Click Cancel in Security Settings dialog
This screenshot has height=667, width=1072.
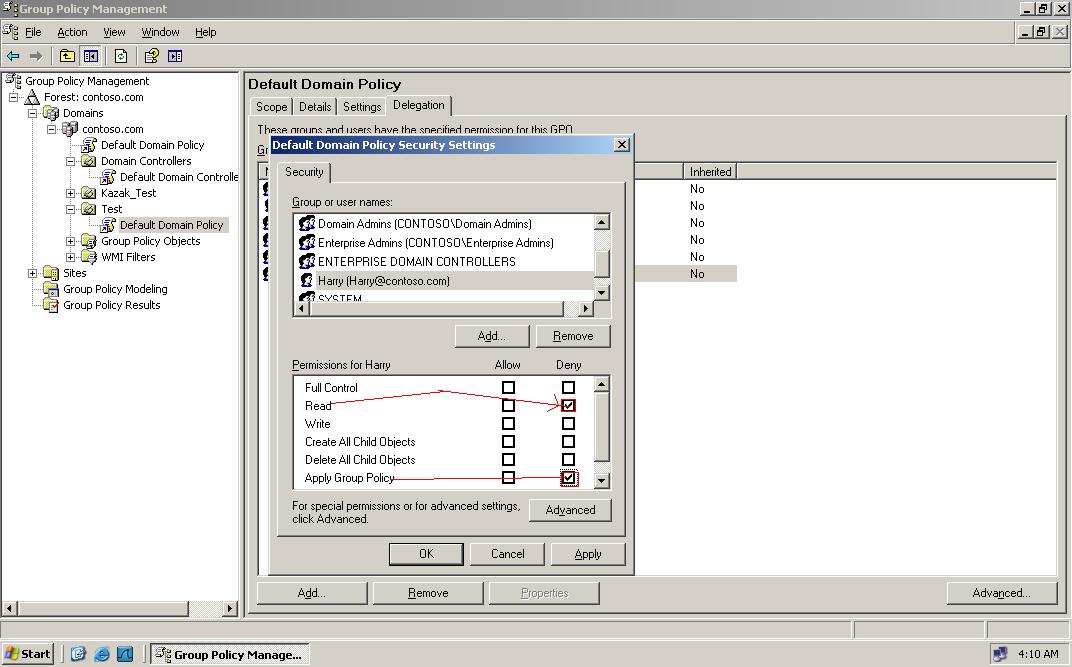[507, 554]
